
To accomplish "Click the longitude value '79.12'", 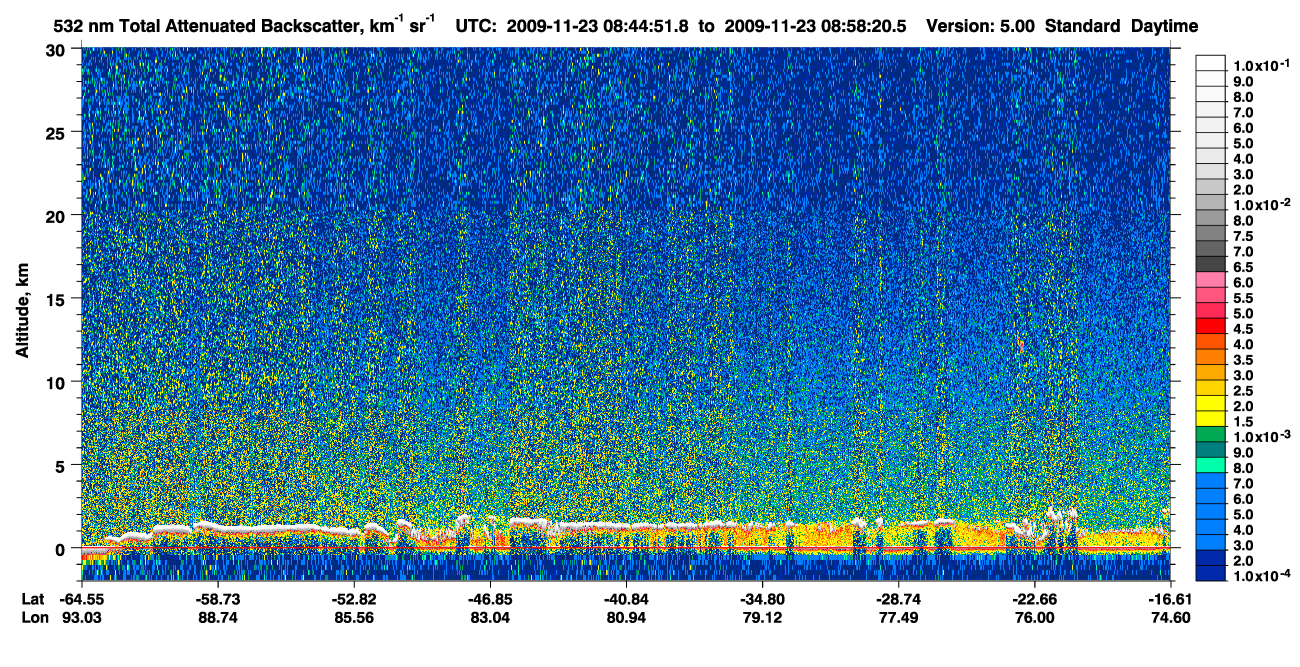I will click(x=762, y=618).
